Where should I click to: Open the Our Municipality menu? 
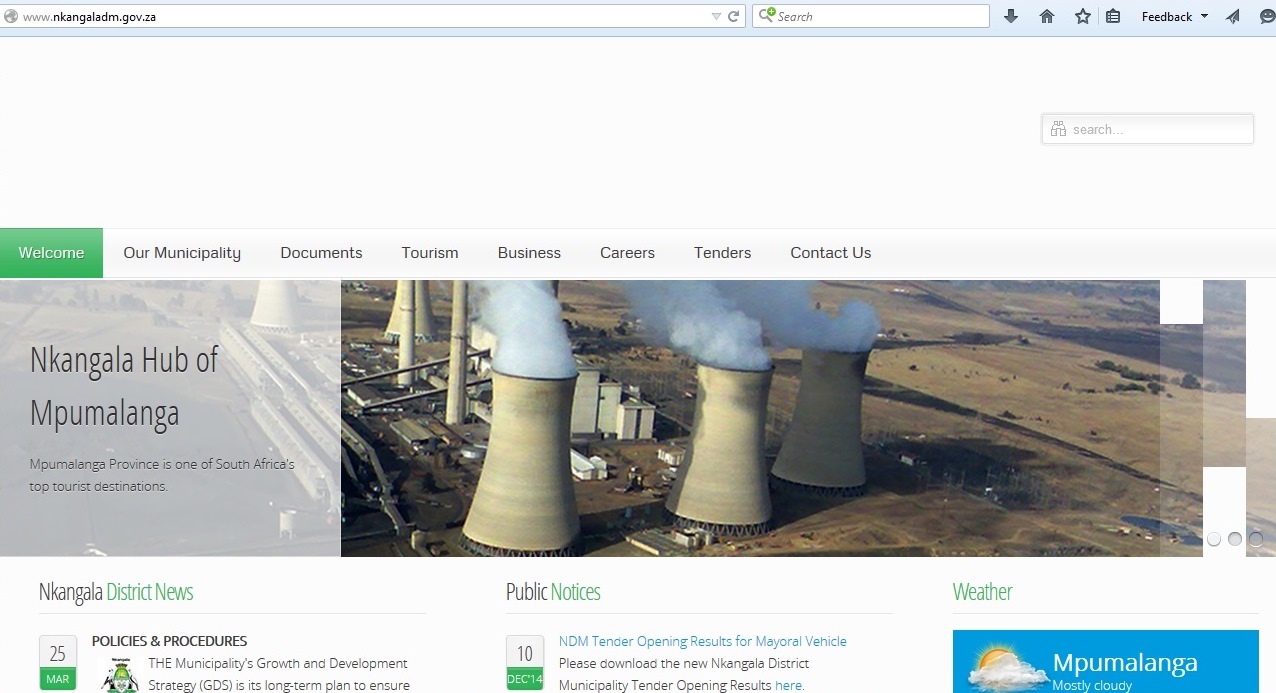(x=182, y=253)
